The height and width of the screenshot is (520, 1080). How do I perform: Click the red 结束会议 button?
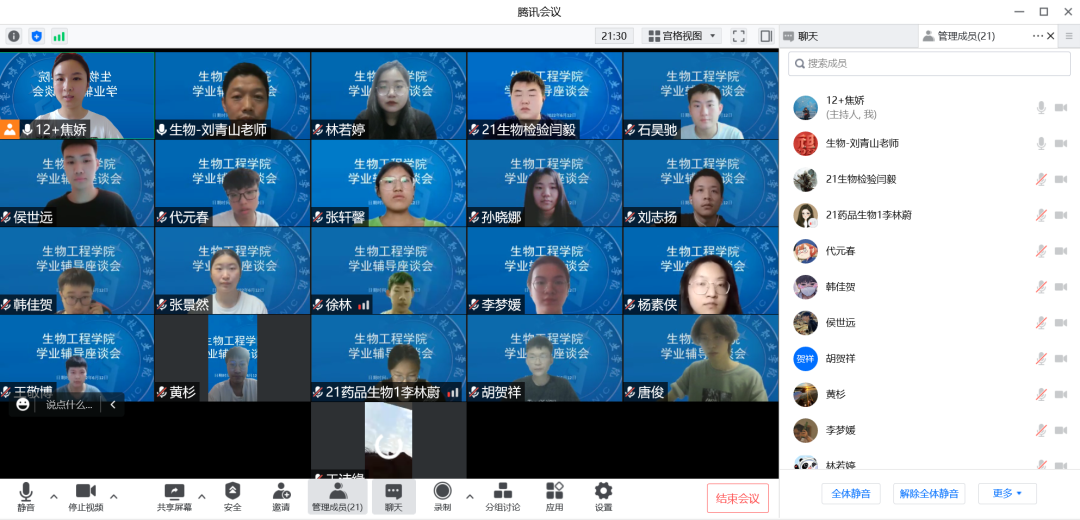[738, 498]
